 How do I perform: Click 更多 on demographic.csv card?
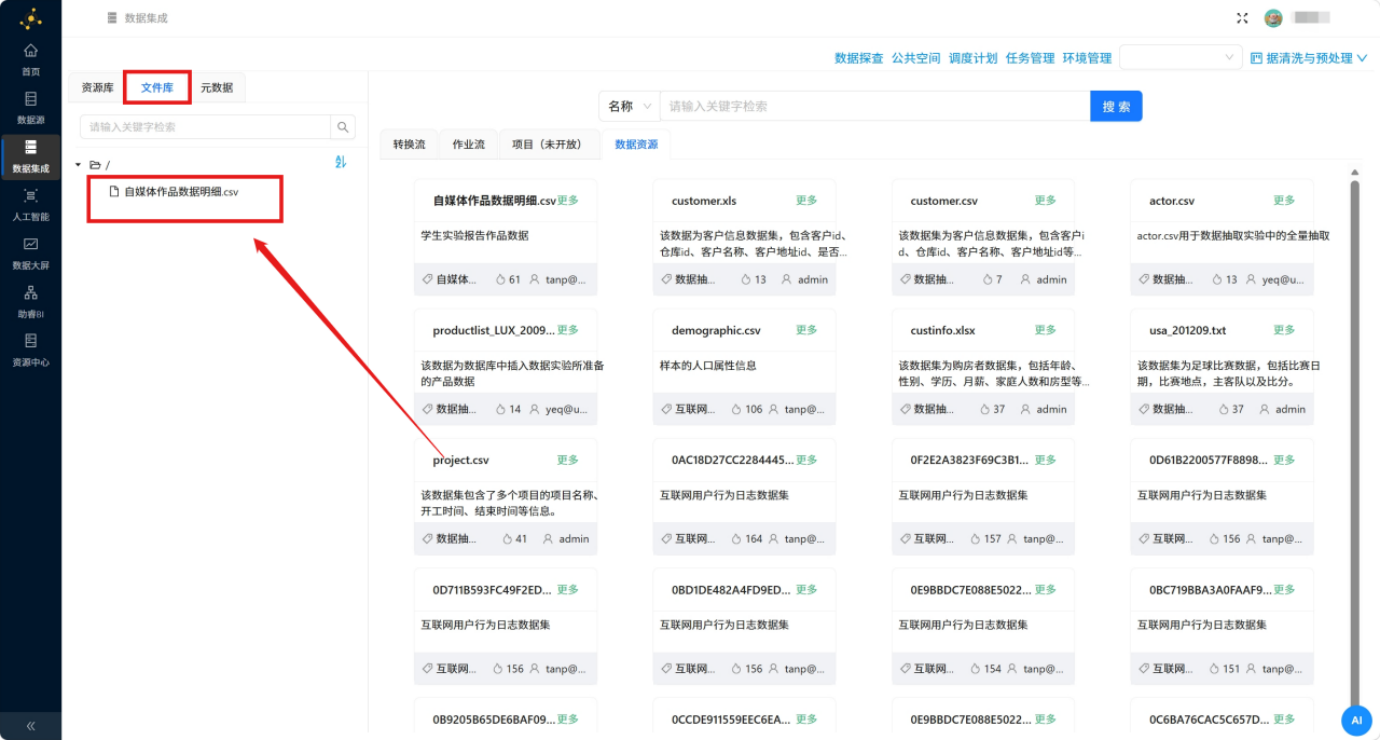[x=807, y=330]
